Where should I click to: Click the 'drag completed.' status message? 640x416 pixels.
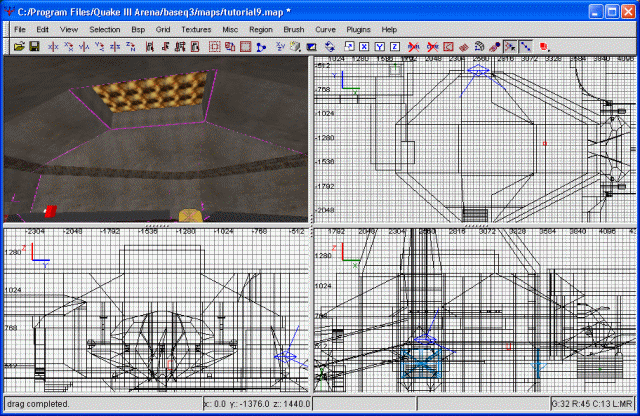coord(38,404)
